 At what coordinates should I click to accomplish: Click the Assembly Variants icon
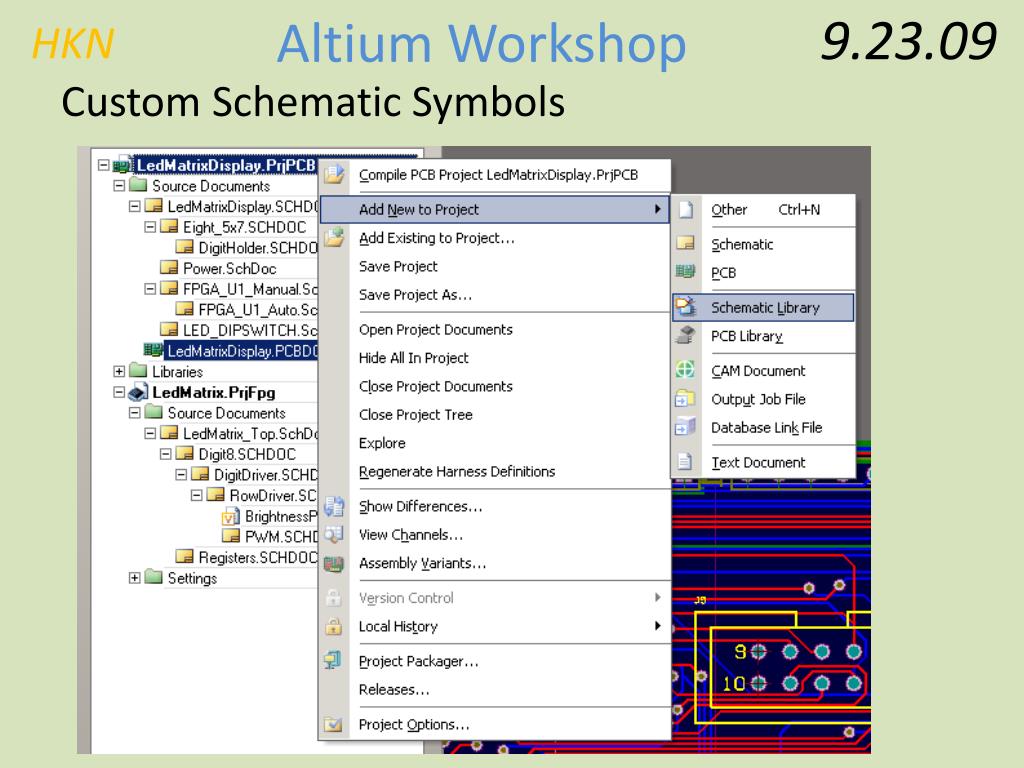pyautogui.click(x=334, y=564)
